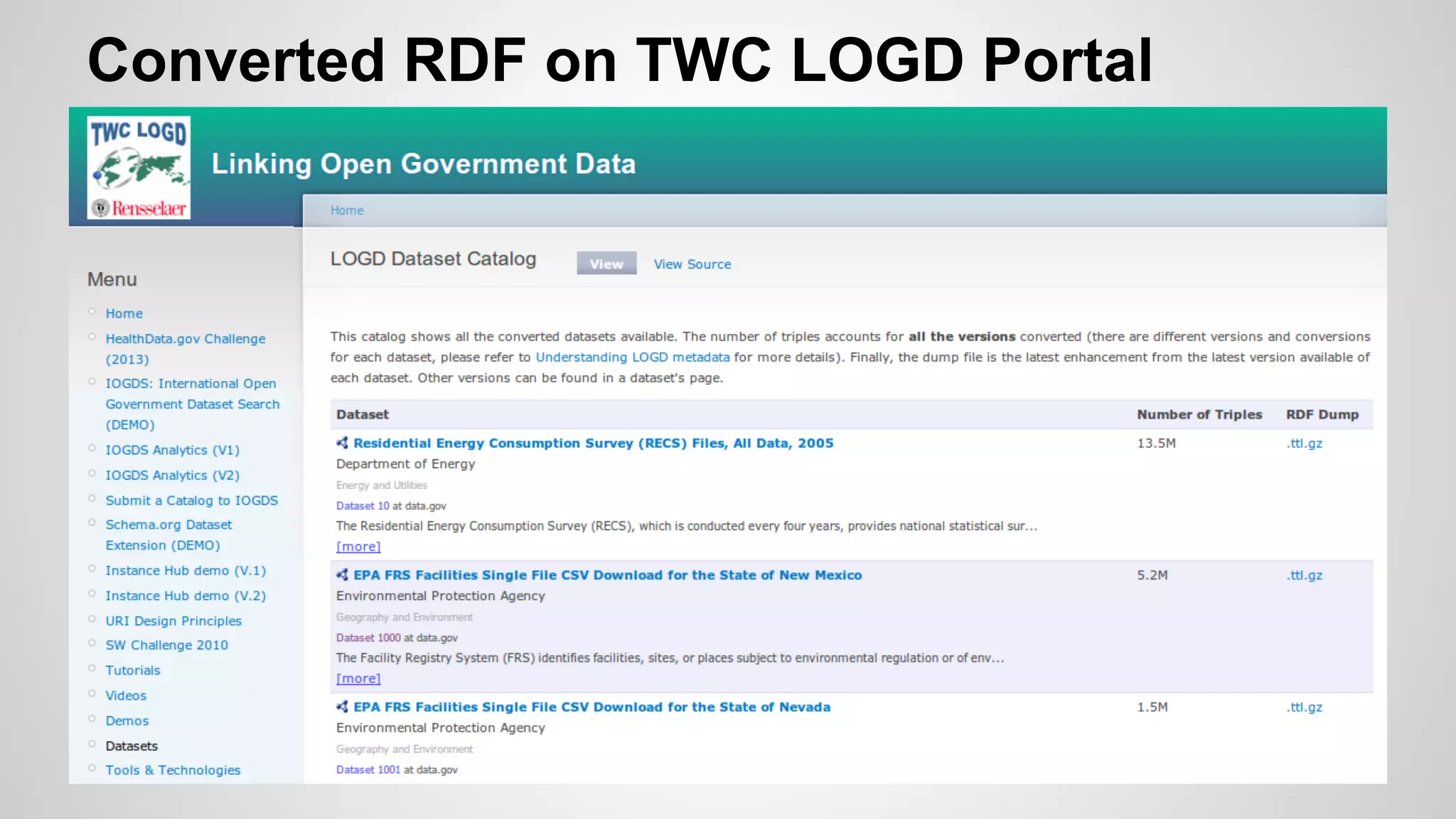Screen dimensions: 1456x819
Task: Open EPA FRS Facilities New Mexico dataset
Action: pyautogui.click(x=608, y=575)
